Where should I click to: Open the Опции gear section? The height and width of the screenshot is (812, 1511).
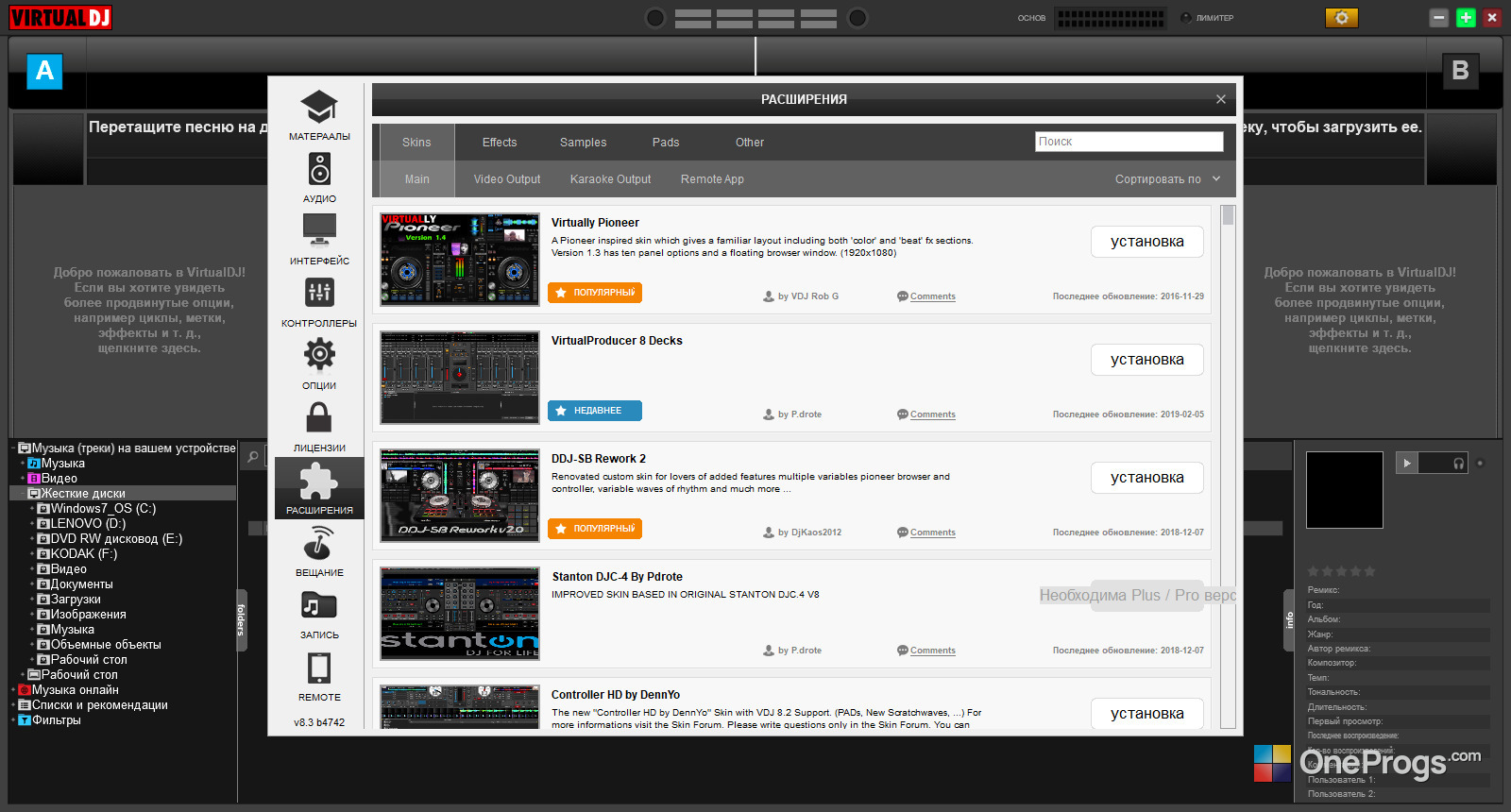319,364
